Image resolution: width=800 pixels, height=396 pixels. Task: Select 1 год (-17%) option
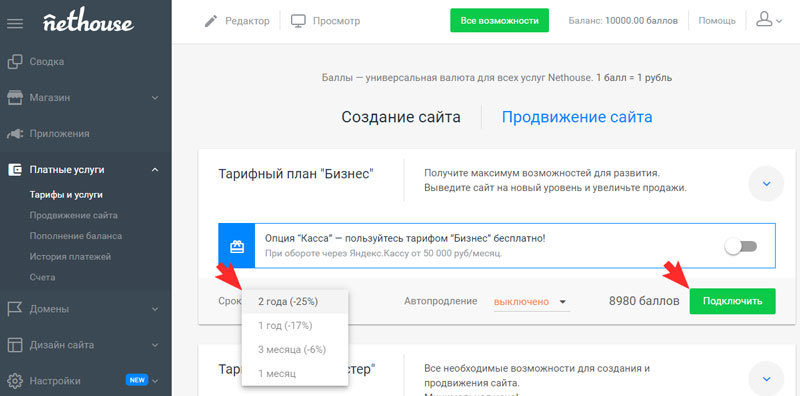(294, 326)
